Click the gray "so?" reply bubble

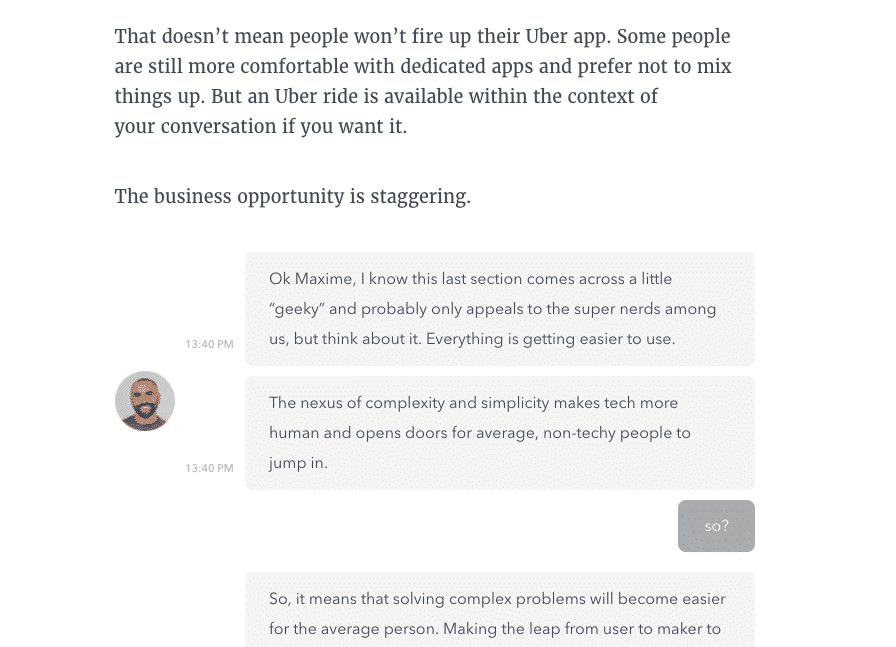[x=716, y=526]
